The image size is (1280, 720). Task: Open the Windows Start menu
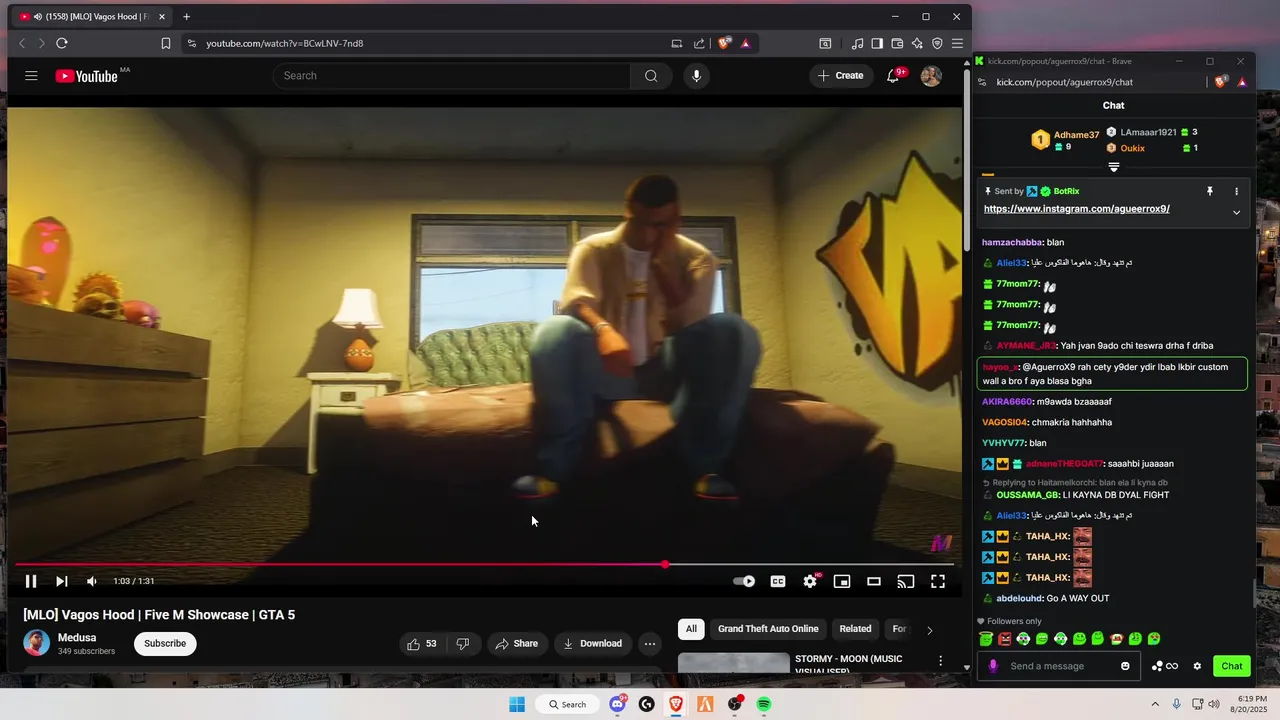click(517, 704)
